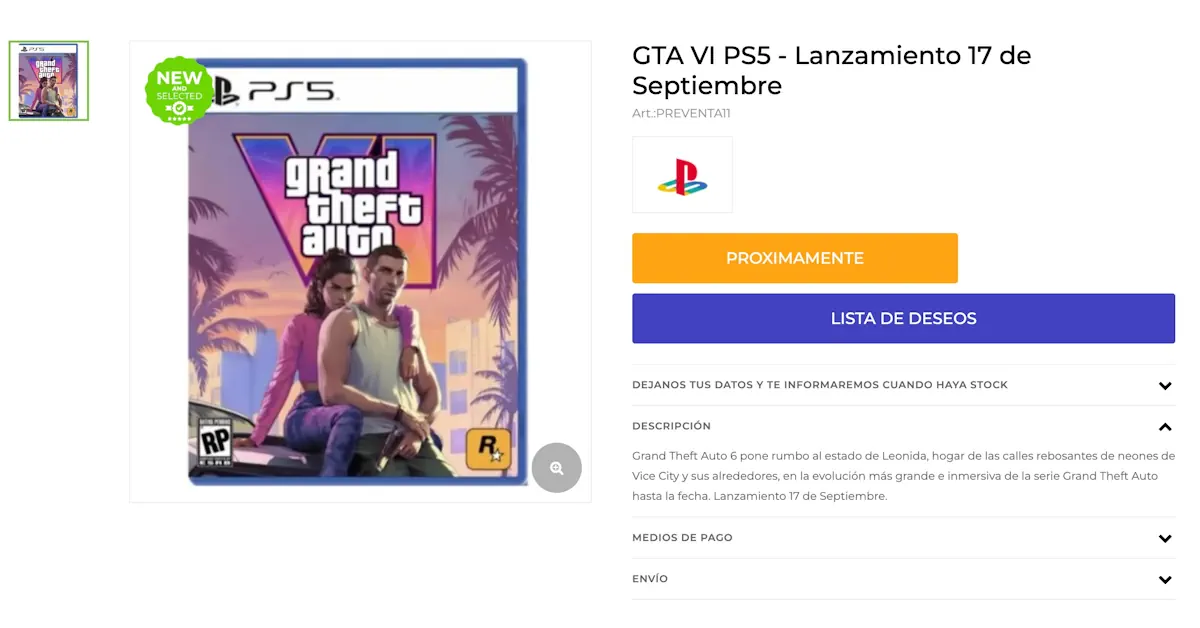Select the ENVÍO section label
Image resolution: width=1200 pixels, height=628 pixels.
pos(651,579)
